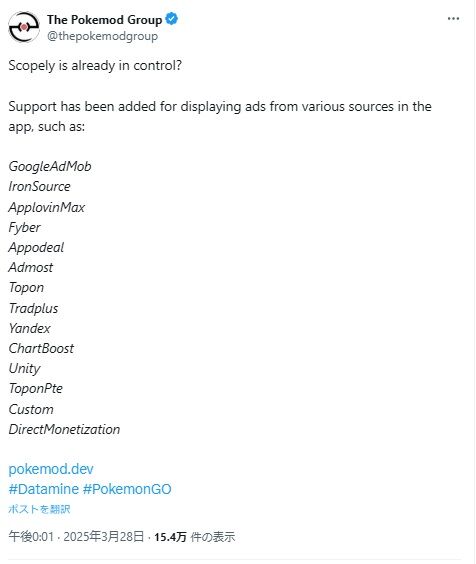Open the 午後0:01 2025年3月28日 timestamp link
476x564 pixels.
click(76, 537)
